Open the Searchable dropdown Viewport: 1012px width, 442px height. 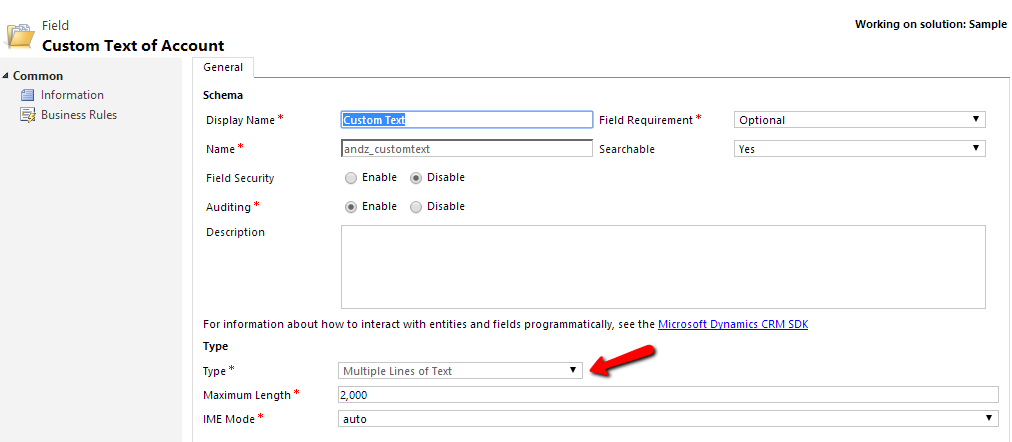point(859,149)
